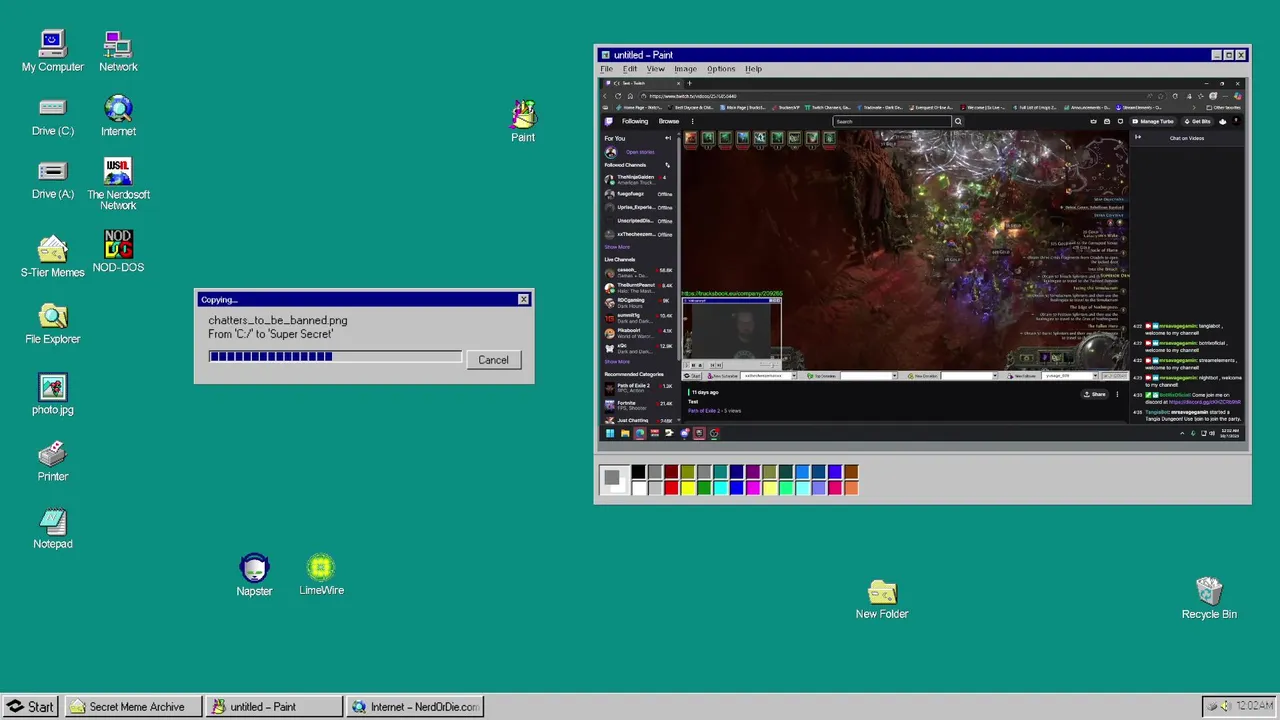Screen dimensions: 1280x720
Task: Click the Paint title bar app icon
Action: pyautogui.click(x=605, y=55)
